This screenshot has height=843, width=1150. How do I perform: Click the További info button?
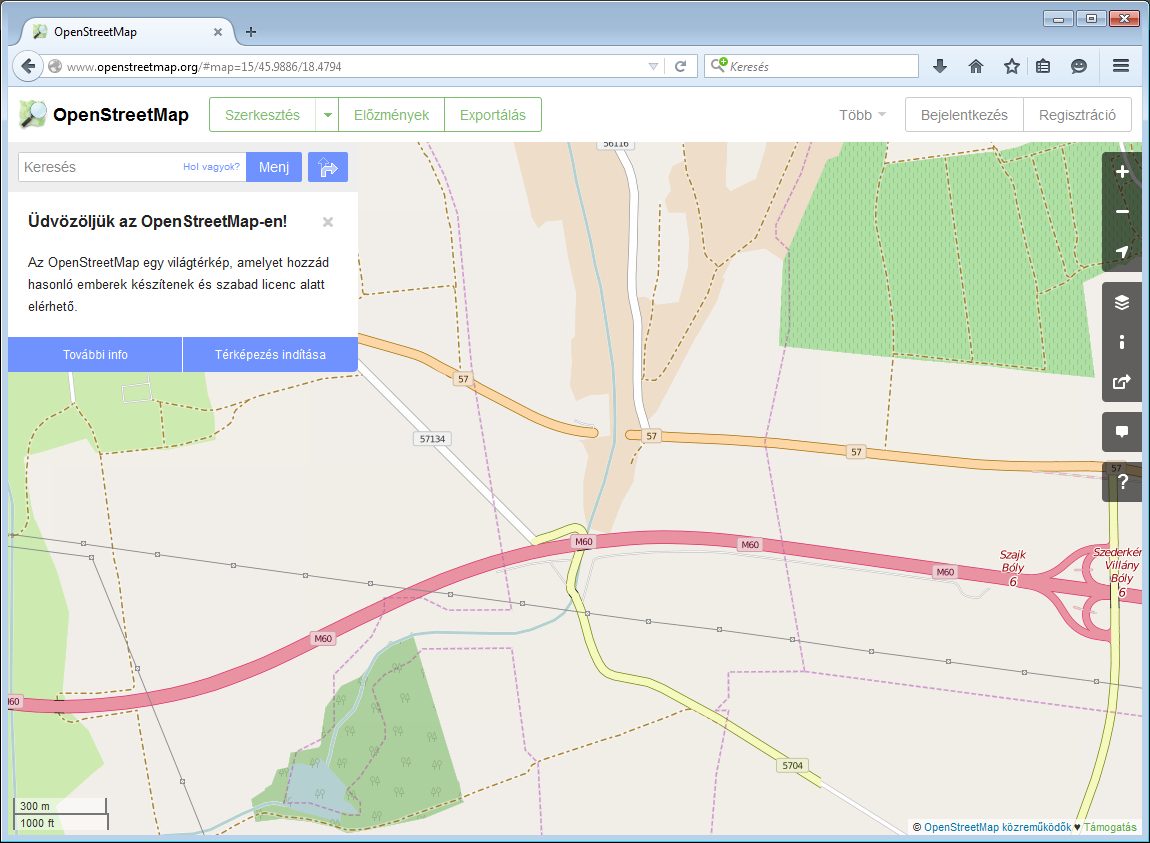(x=95, y=354)
